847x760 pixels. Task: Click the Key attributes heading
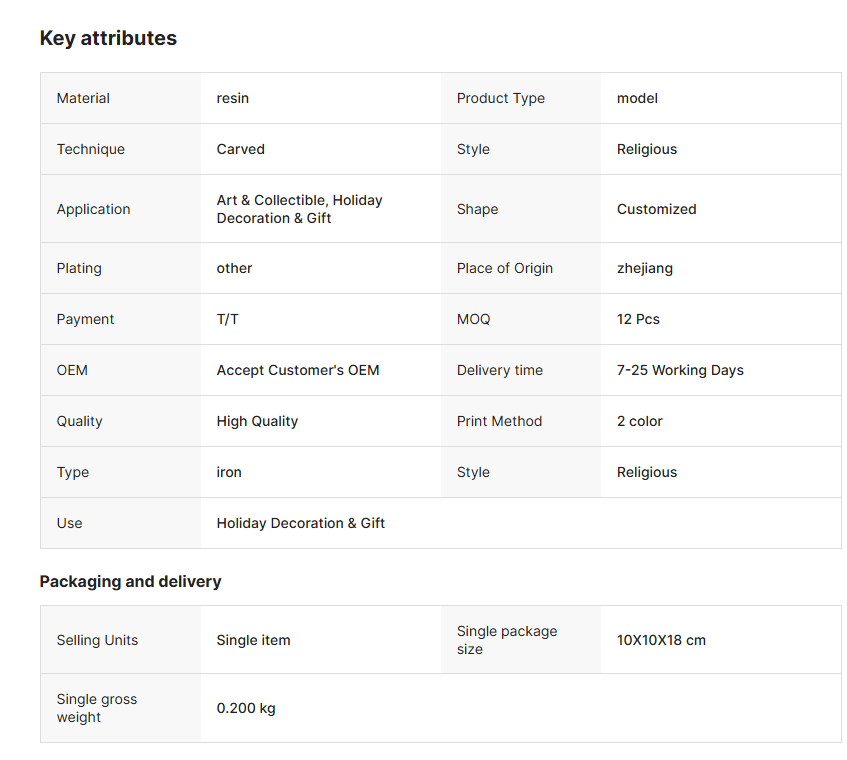click(108, 38)
